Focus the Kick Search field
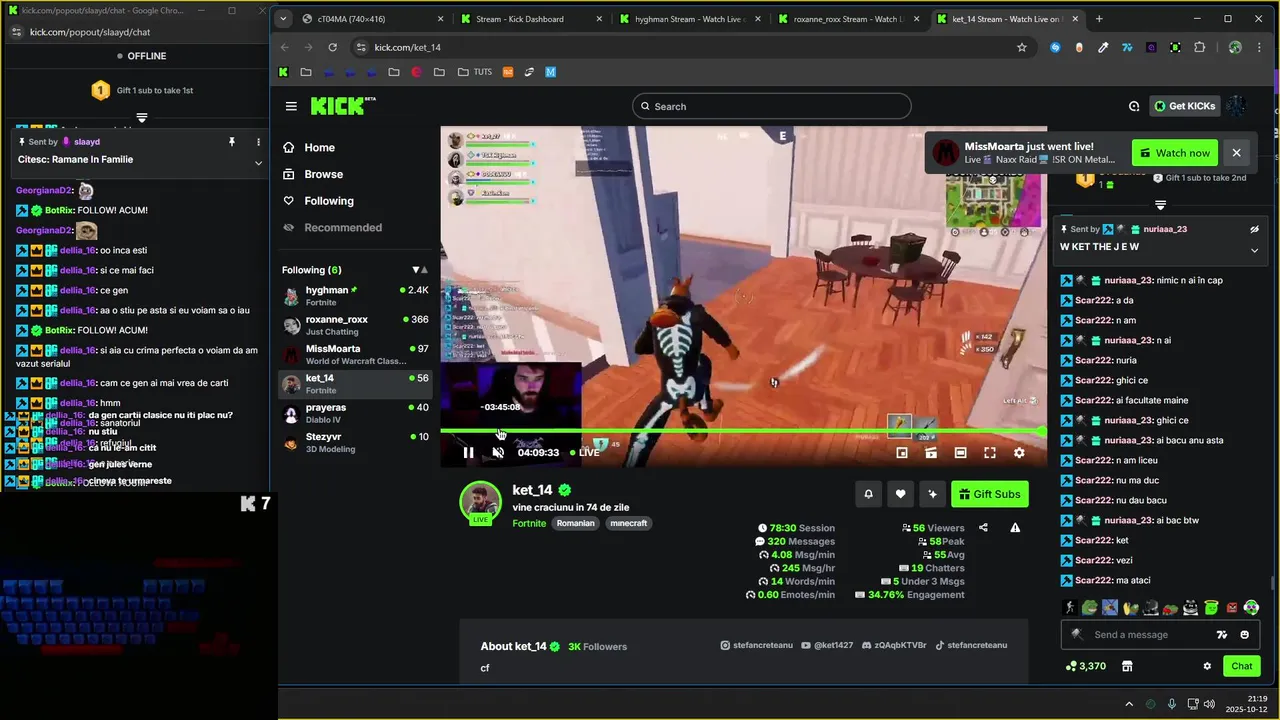The height and width of the screenshot is (720, 1280). 771,106
